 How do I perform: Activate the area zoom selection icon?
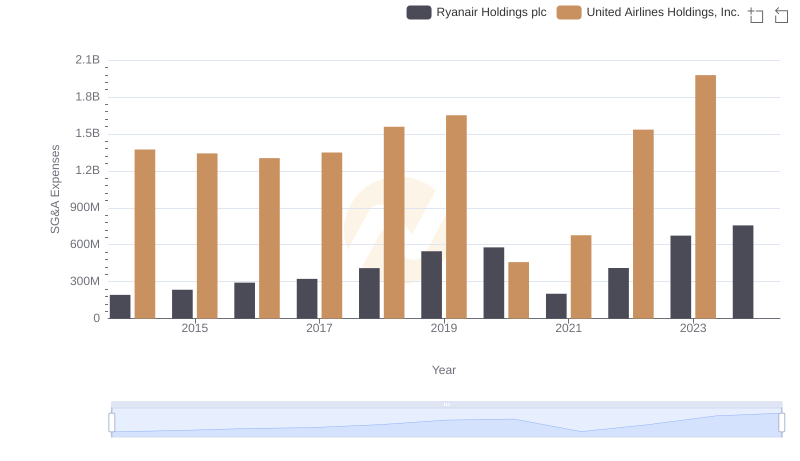756,15
